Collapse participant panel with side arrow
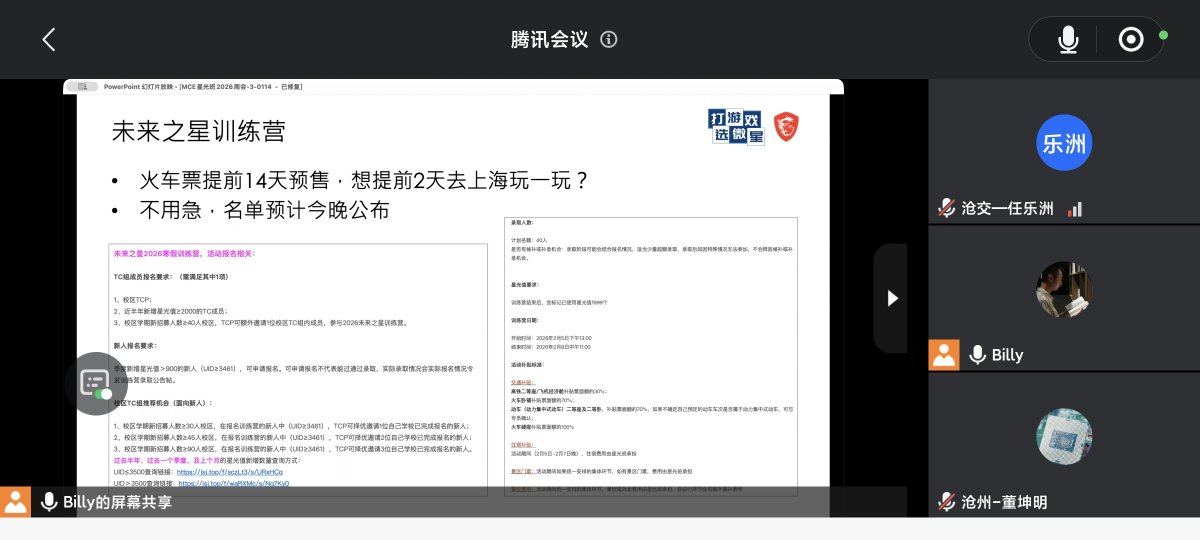This screenshot has width=1200, height=540. coord(891,298)
